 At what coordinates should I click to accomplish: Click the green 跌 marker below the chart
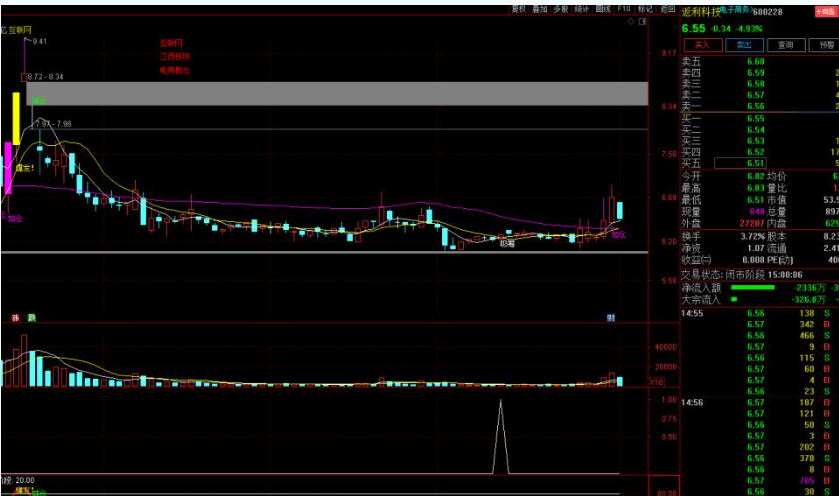tap(31, 317)
